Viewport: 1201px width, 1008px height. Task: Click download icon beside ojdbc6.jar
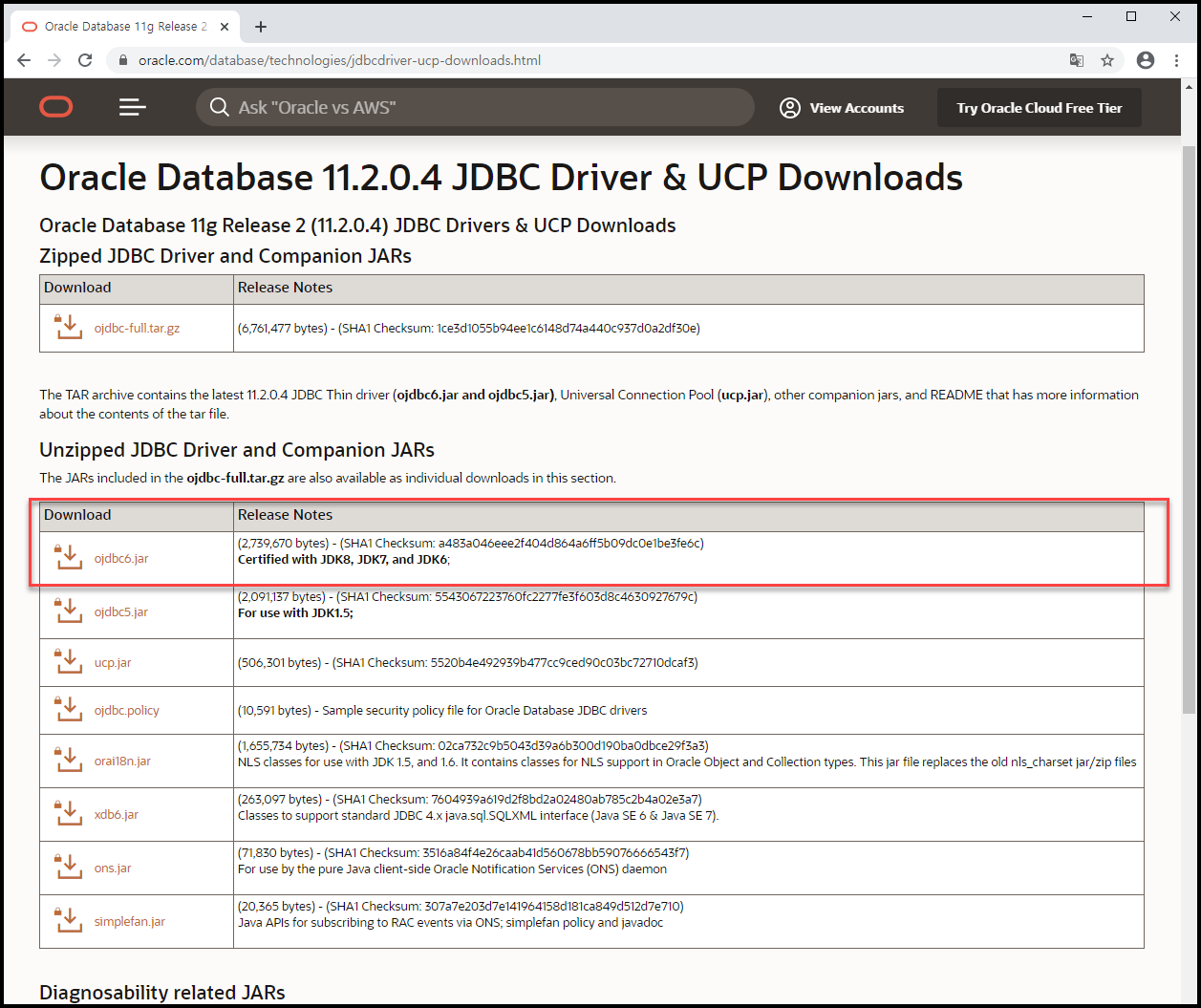68,558
